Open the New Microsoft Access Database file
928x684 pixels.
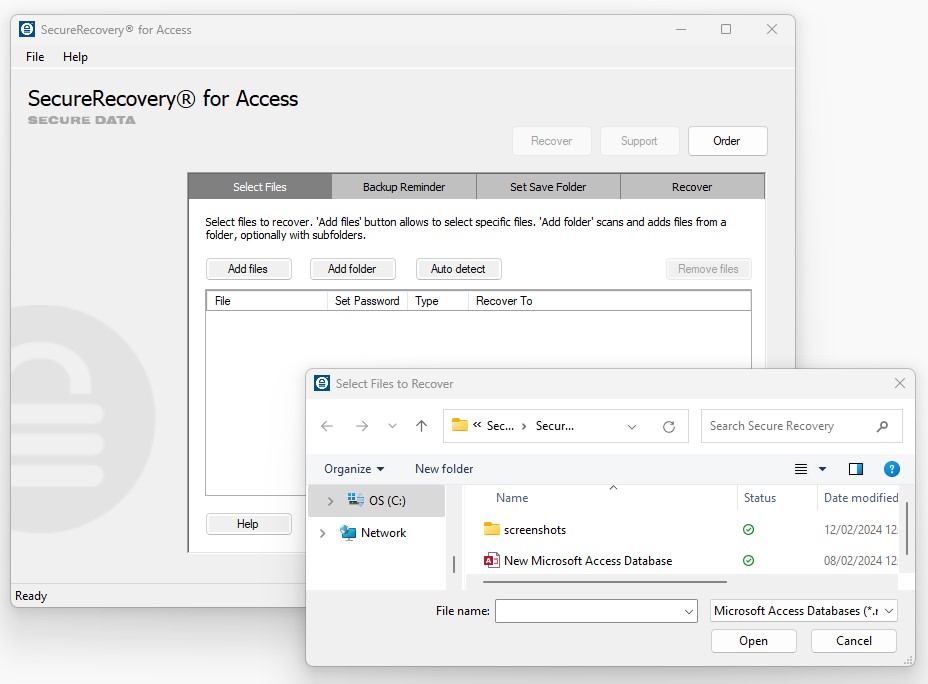(587, 560)
